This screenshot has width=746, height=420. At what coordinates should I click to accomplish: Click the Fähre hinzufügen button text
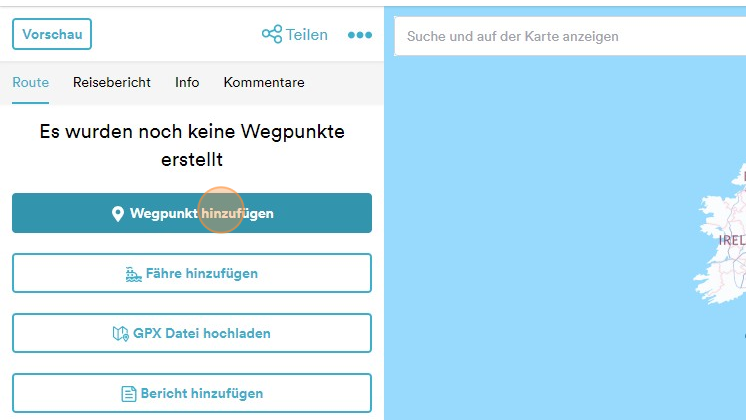pyautogui.click(x=202, y=274)
